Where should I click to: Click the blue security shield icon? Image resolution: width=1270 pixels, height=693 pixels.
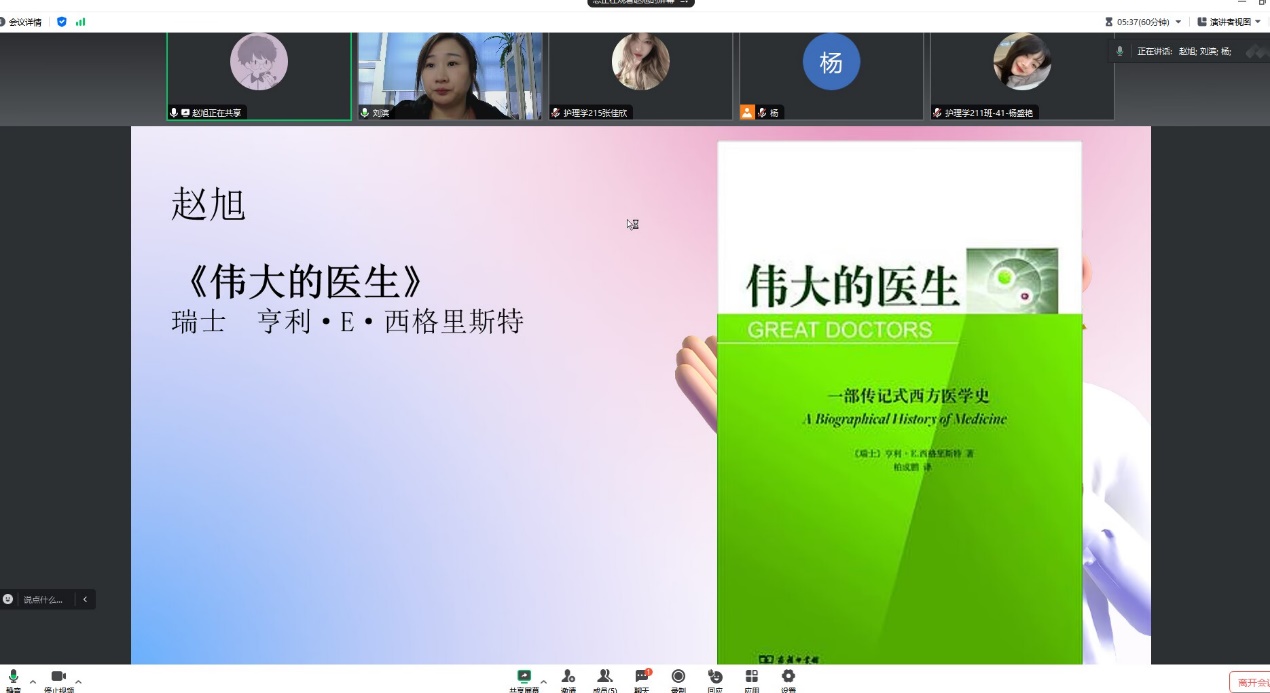62,22
